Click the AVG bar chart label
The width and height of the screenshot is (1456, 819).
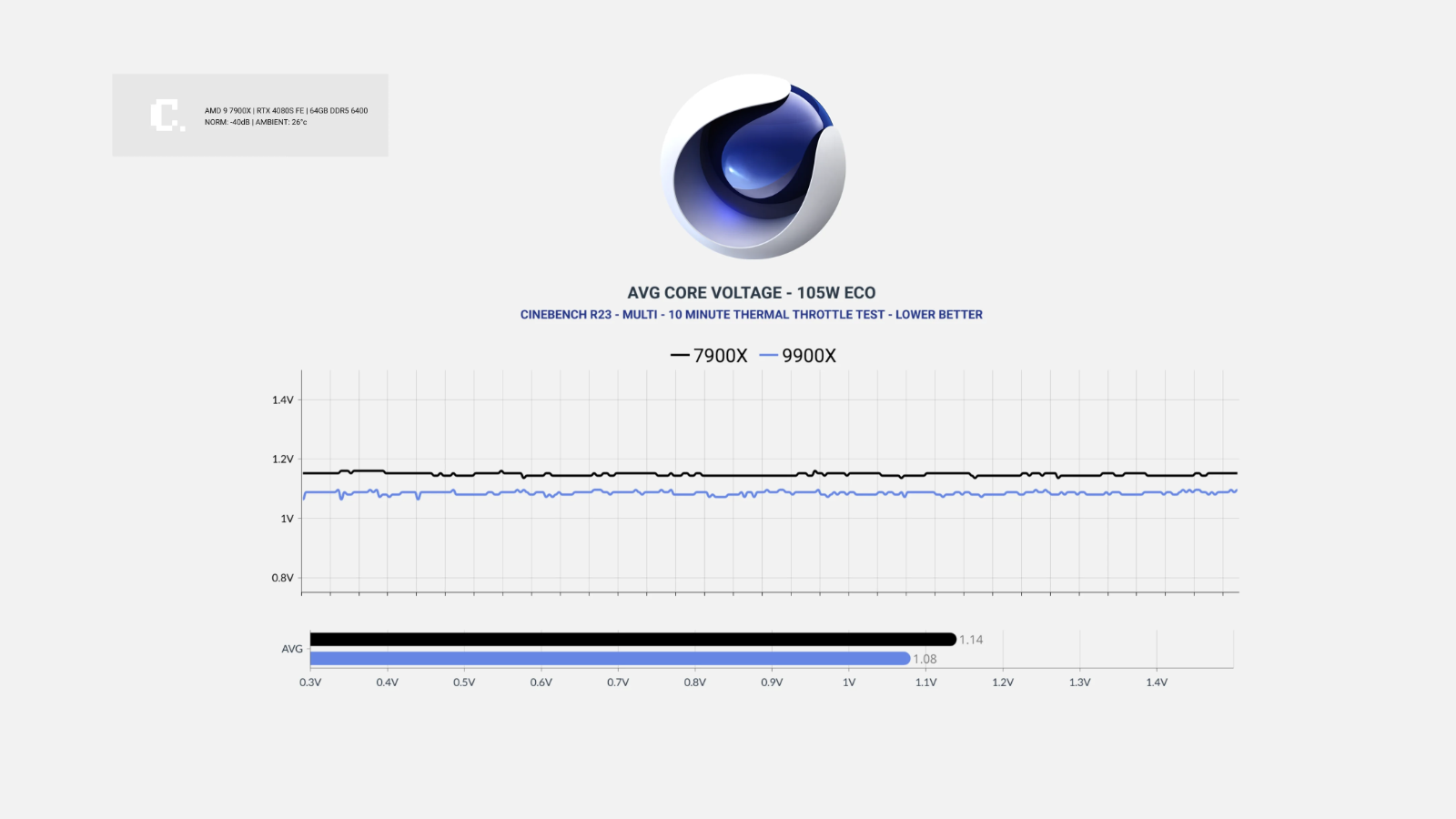[292, 649]
